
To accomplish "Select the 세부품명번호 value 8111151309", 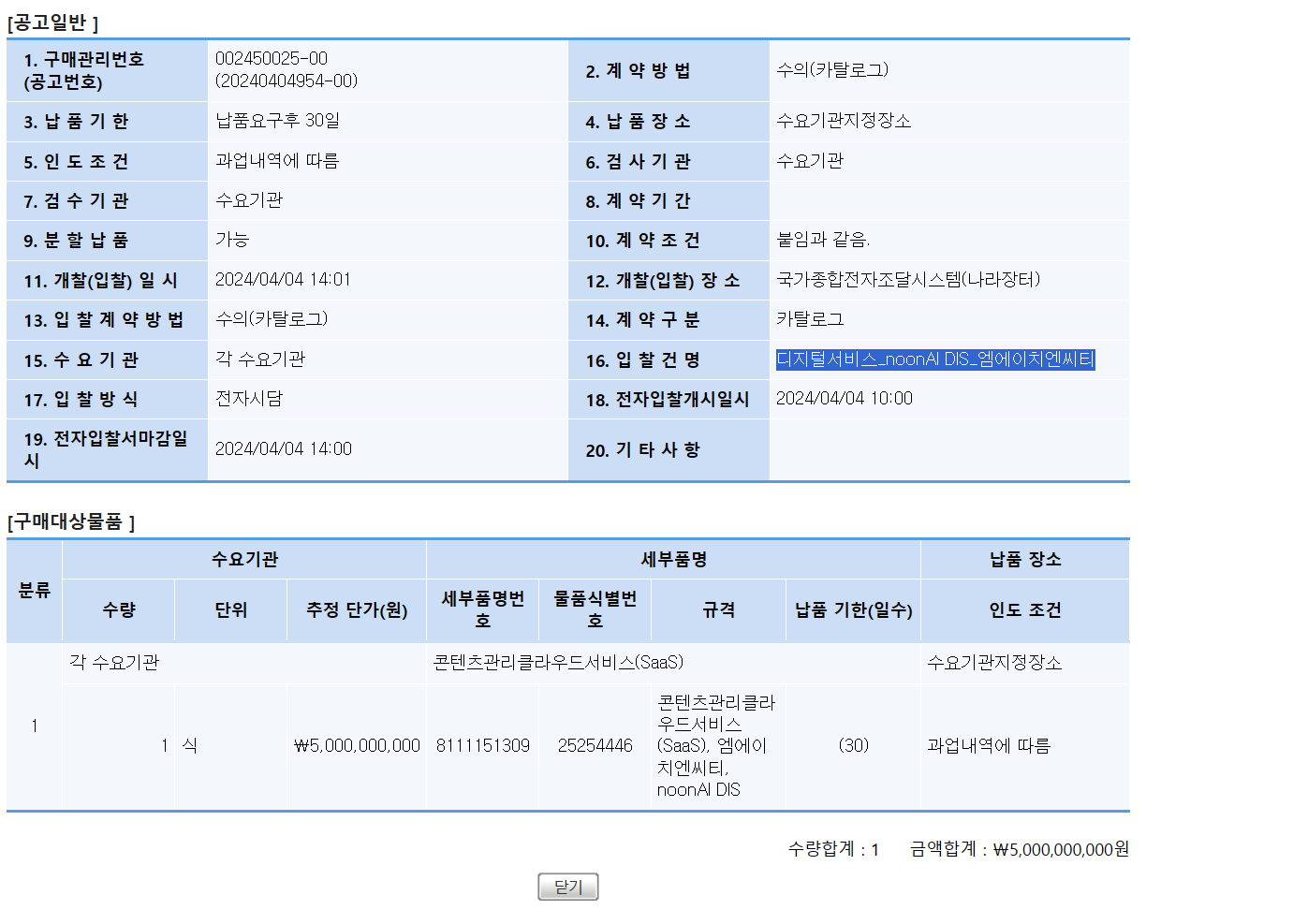I will [x=482, y=745].
